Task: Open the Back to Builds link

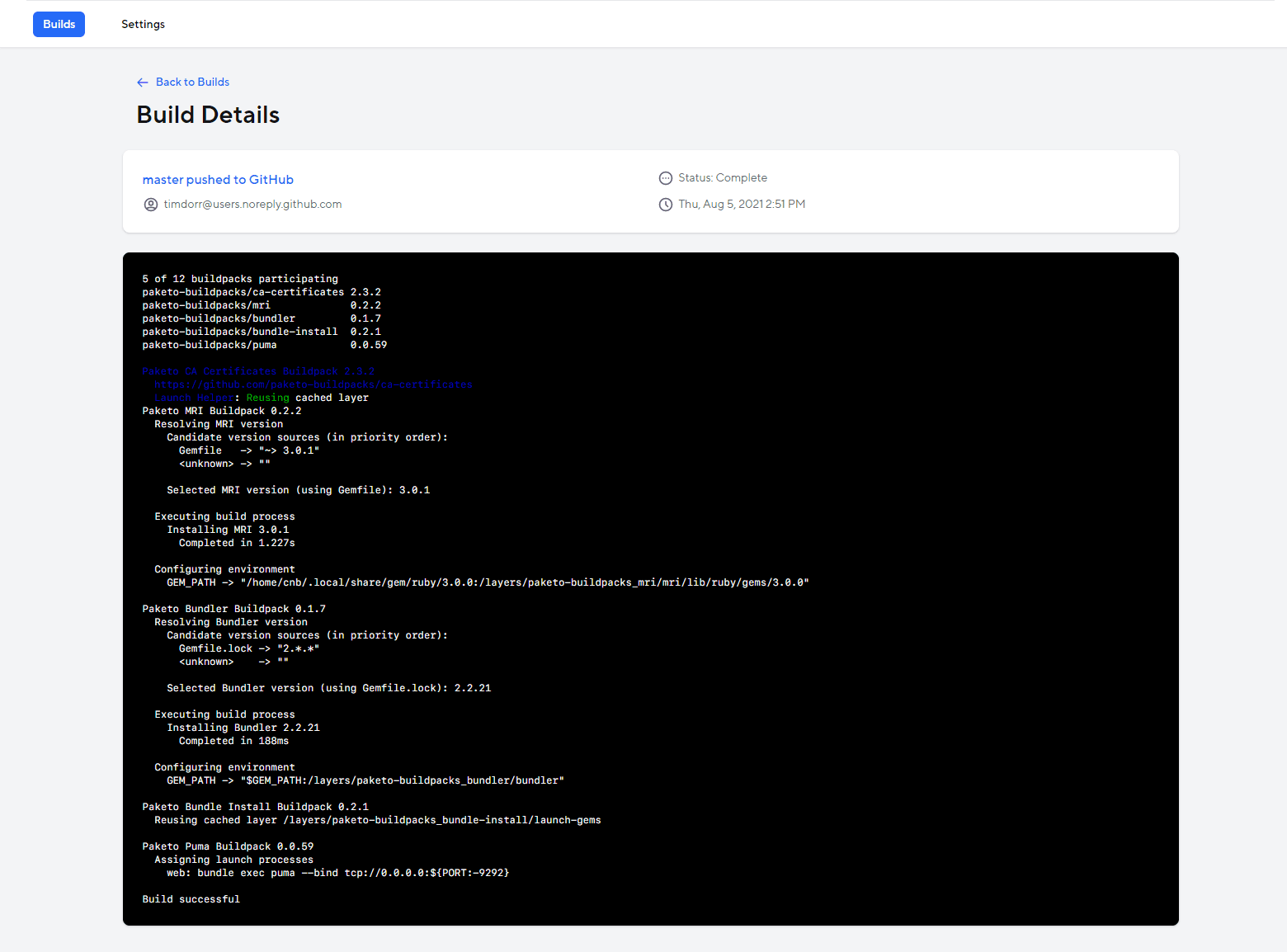Action: tap(192, 82)
